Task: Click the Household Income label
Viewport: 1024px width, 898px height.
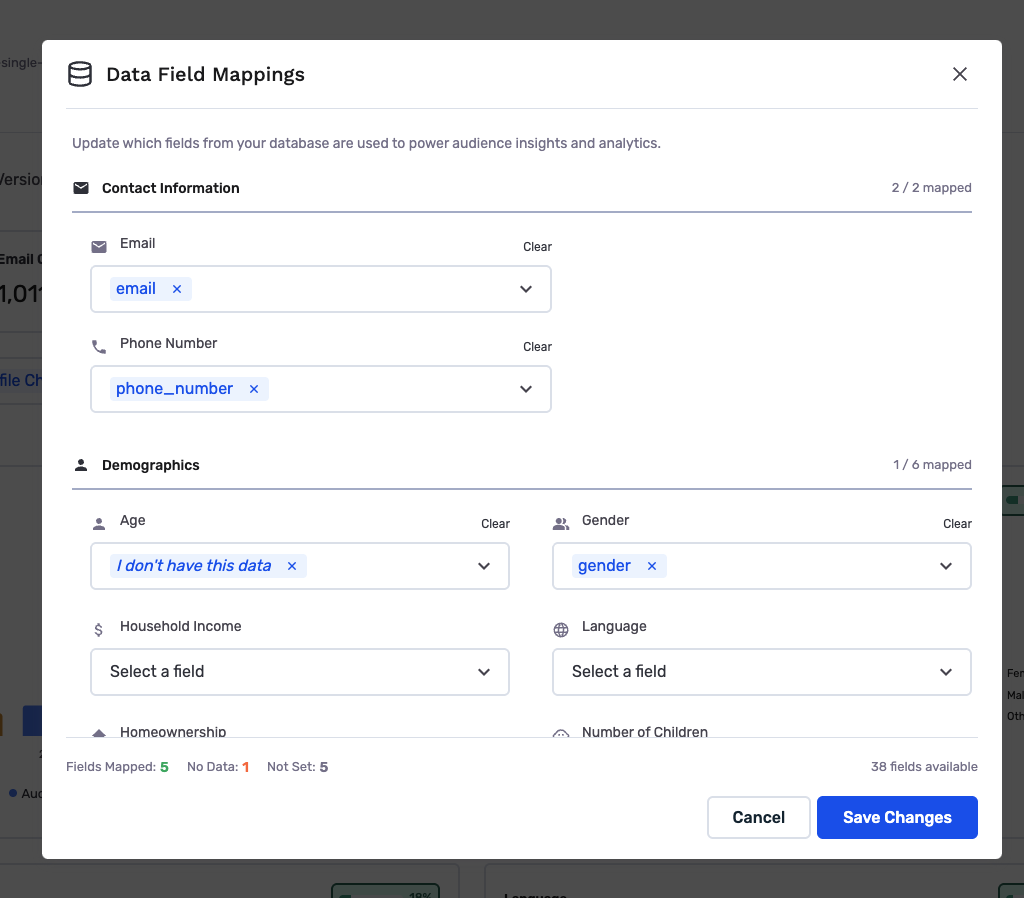Action: pyautogui.click(x=180, y=626)
